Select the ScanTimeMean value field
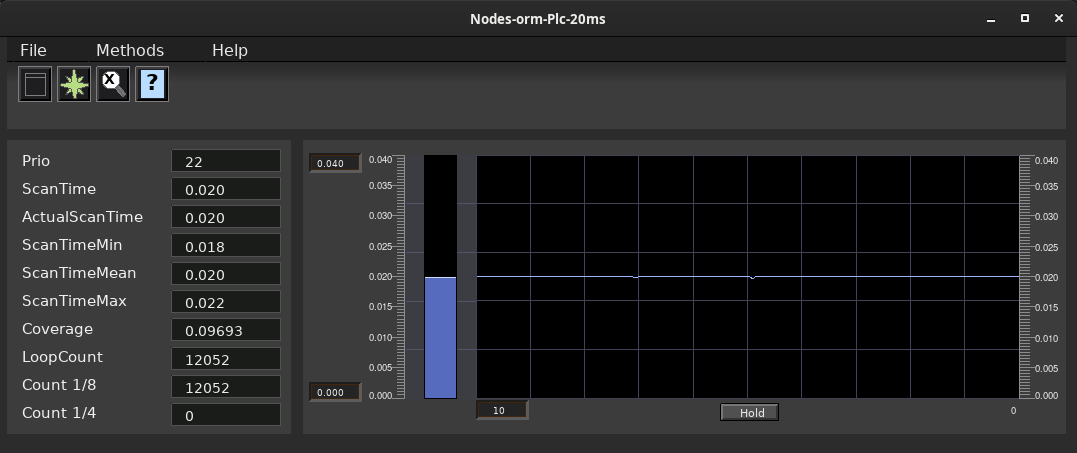The image size is (1077, 453). tap(226, 274)
